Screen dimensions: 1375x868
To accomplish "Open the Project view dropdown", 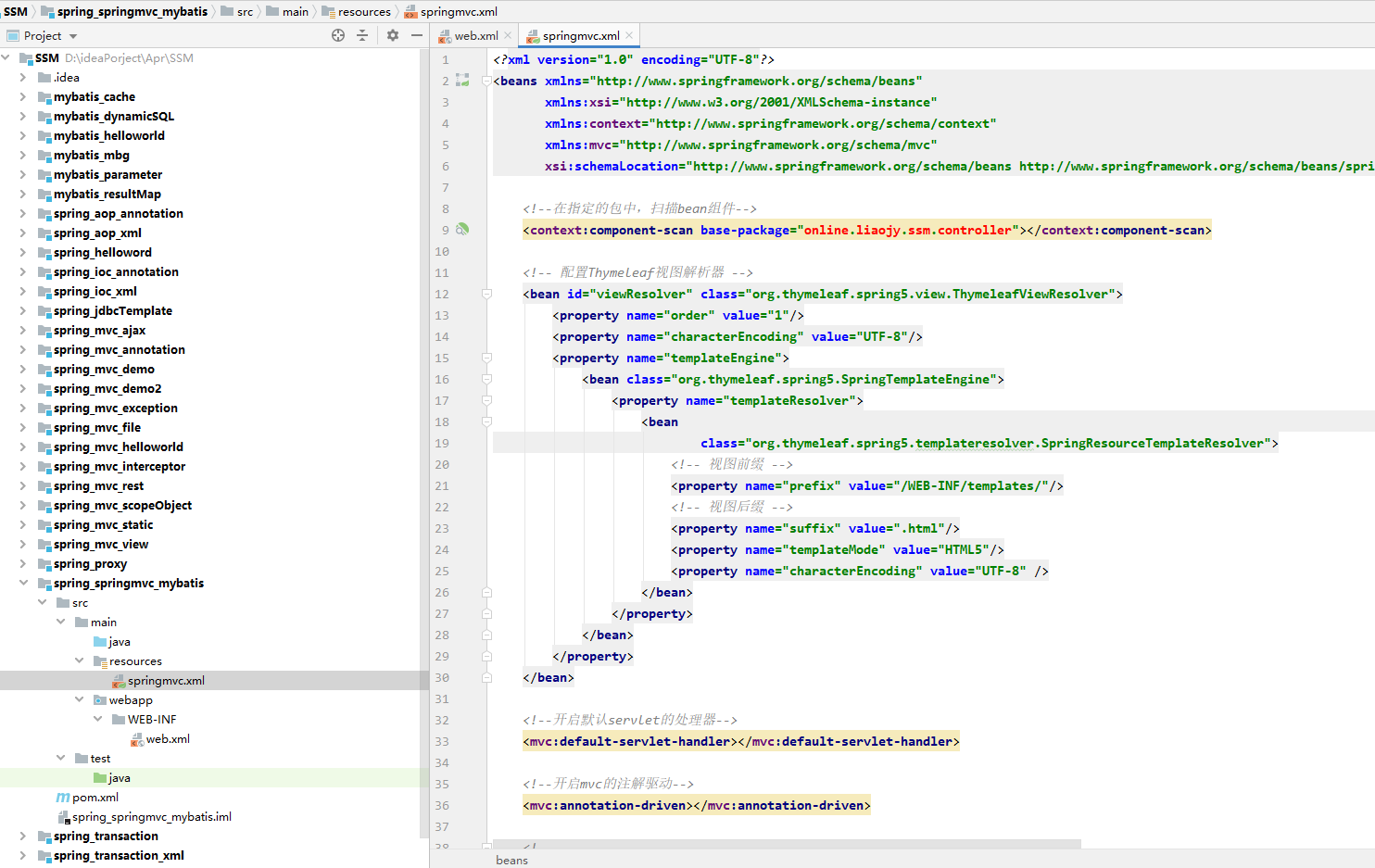I will [73, 36].
